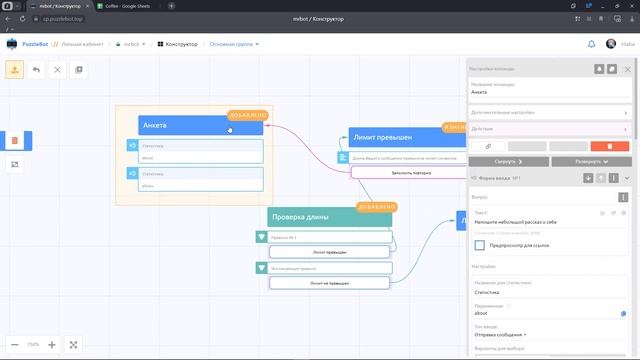
Task: Open a new browser tab
Action: pyautogui.click(x=171, y=6)
